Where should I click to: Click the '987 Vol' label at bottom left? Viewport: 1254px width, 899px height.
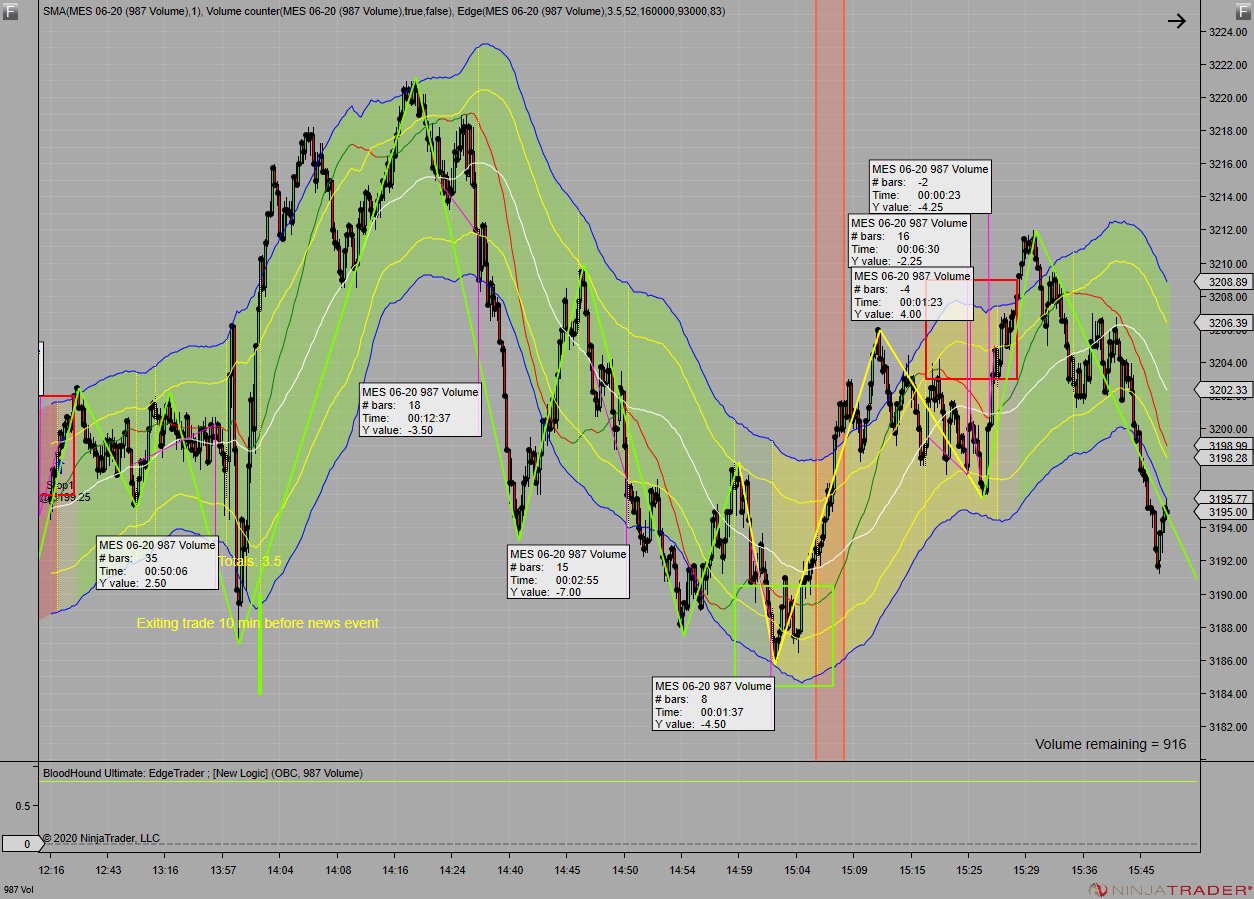coord(19,889)
